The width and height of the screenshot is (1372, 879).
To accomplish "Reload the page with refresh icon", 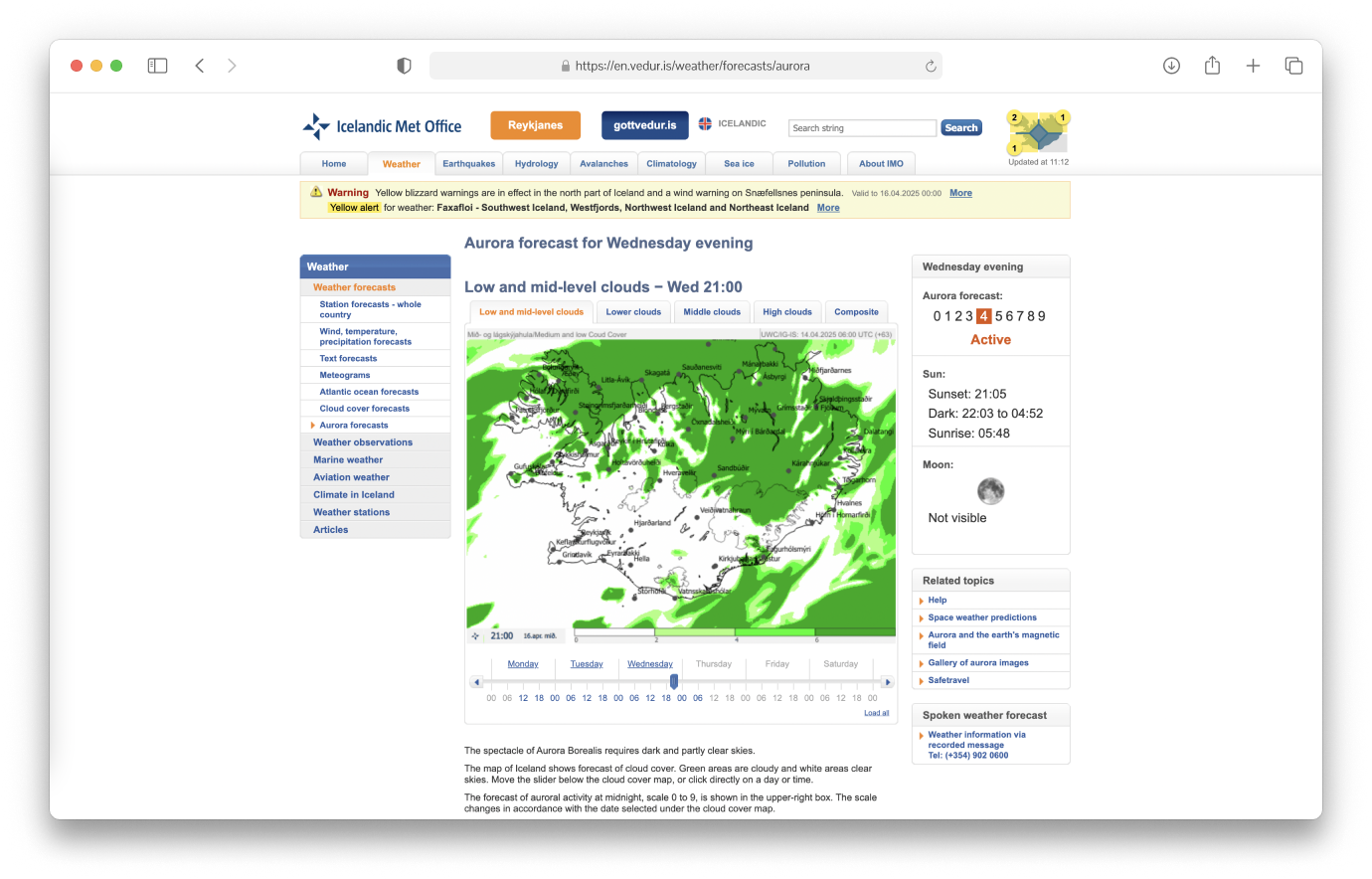I will click(931, 67).
